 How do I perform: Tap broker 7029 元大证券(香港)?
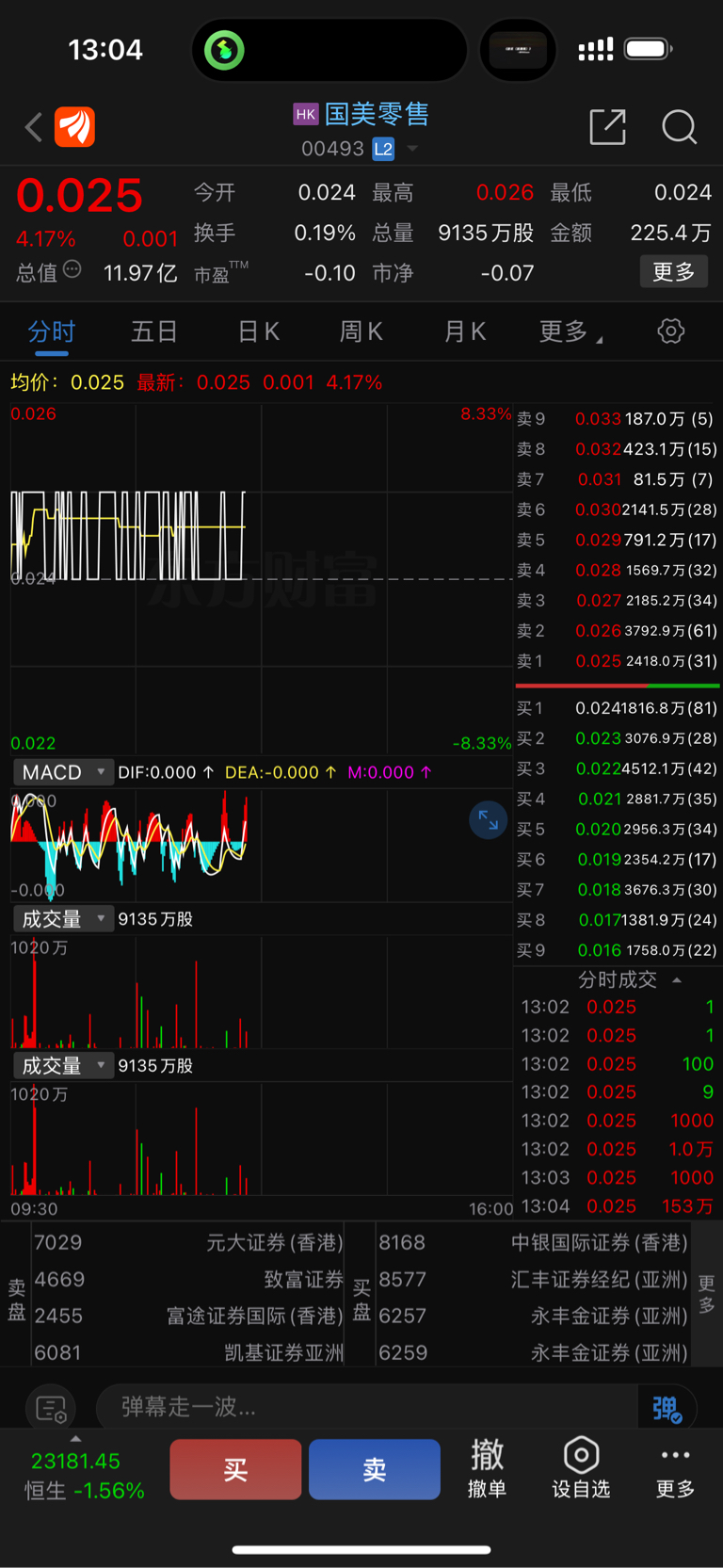click(x=188, y=1243)
